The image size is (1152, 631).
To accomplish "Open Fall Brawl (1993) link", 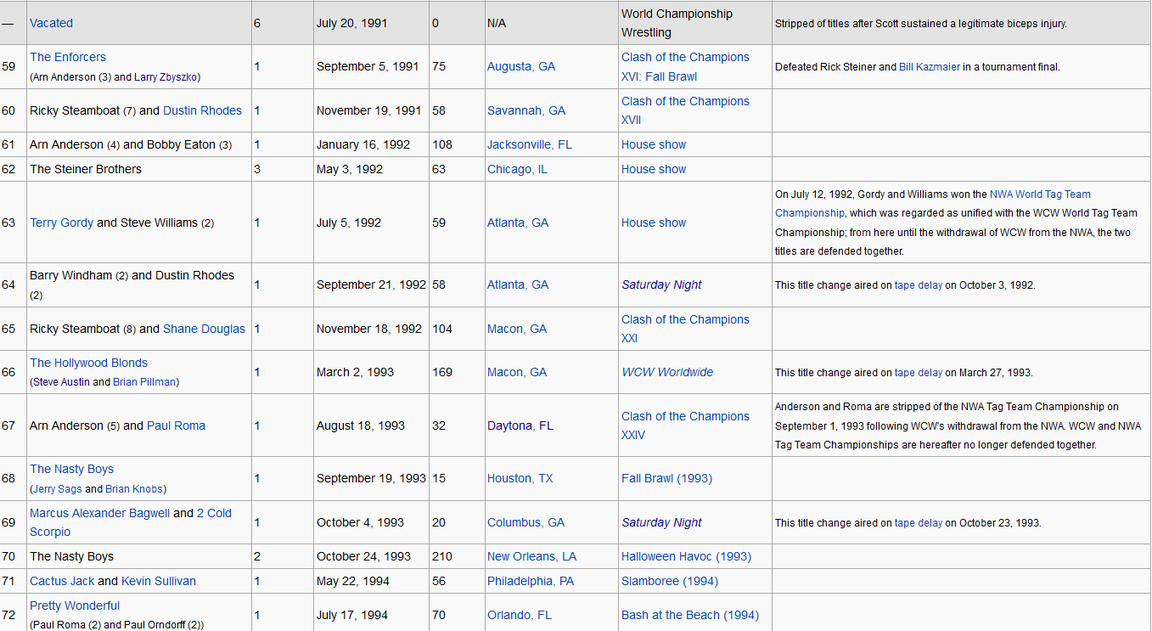I will [x=666, y=478].
